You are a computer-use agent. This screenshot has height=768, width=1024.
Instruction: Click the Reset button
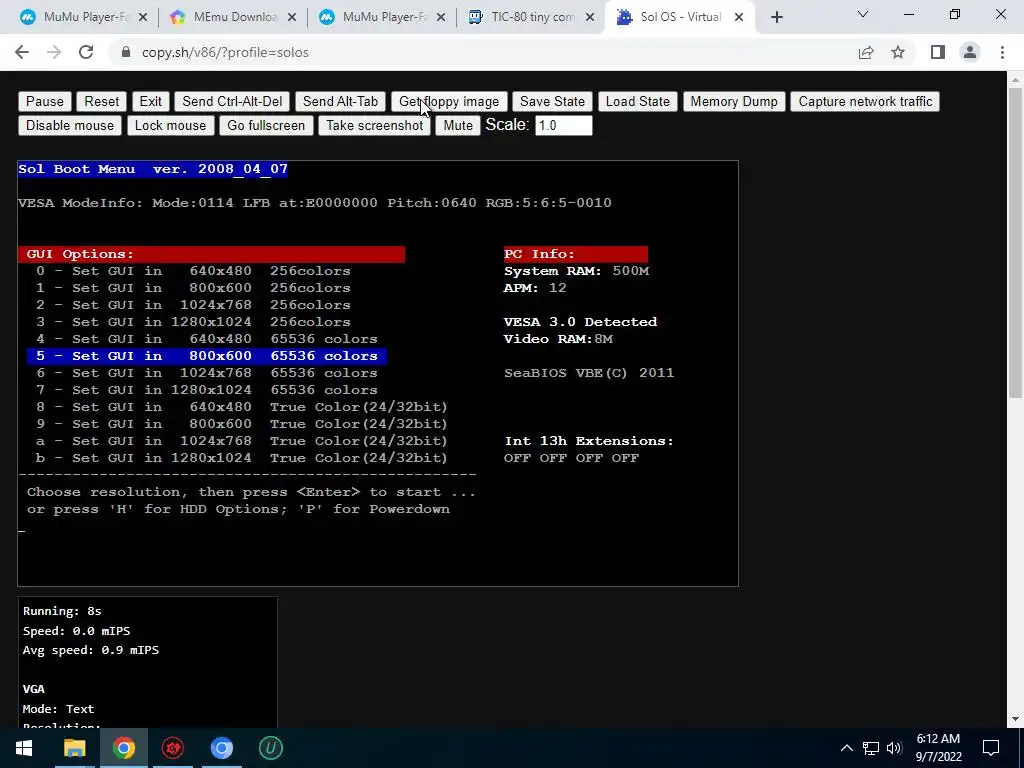101,101
